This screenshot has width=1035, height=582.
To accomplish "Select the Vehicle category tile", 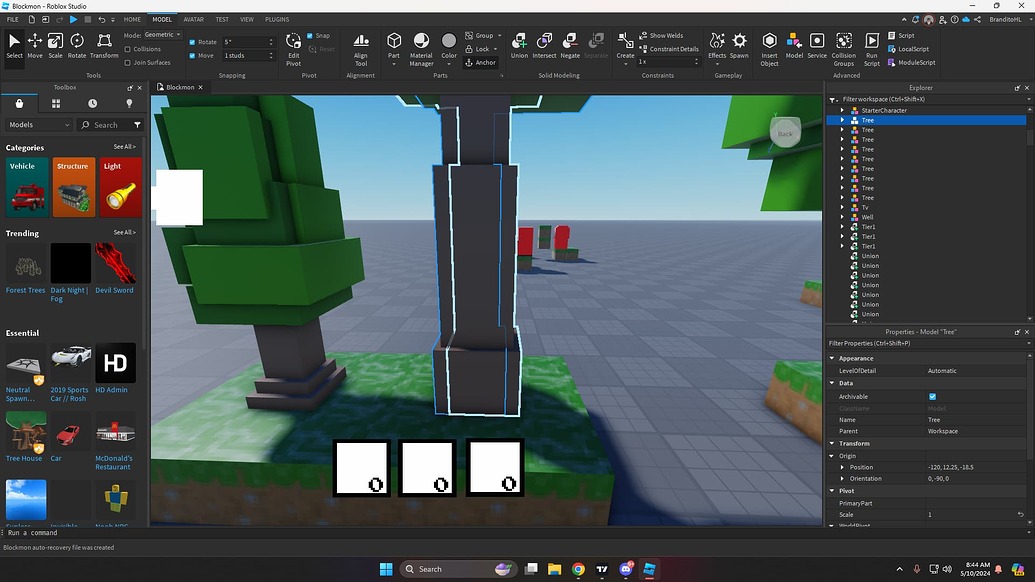I will point(27,187).
